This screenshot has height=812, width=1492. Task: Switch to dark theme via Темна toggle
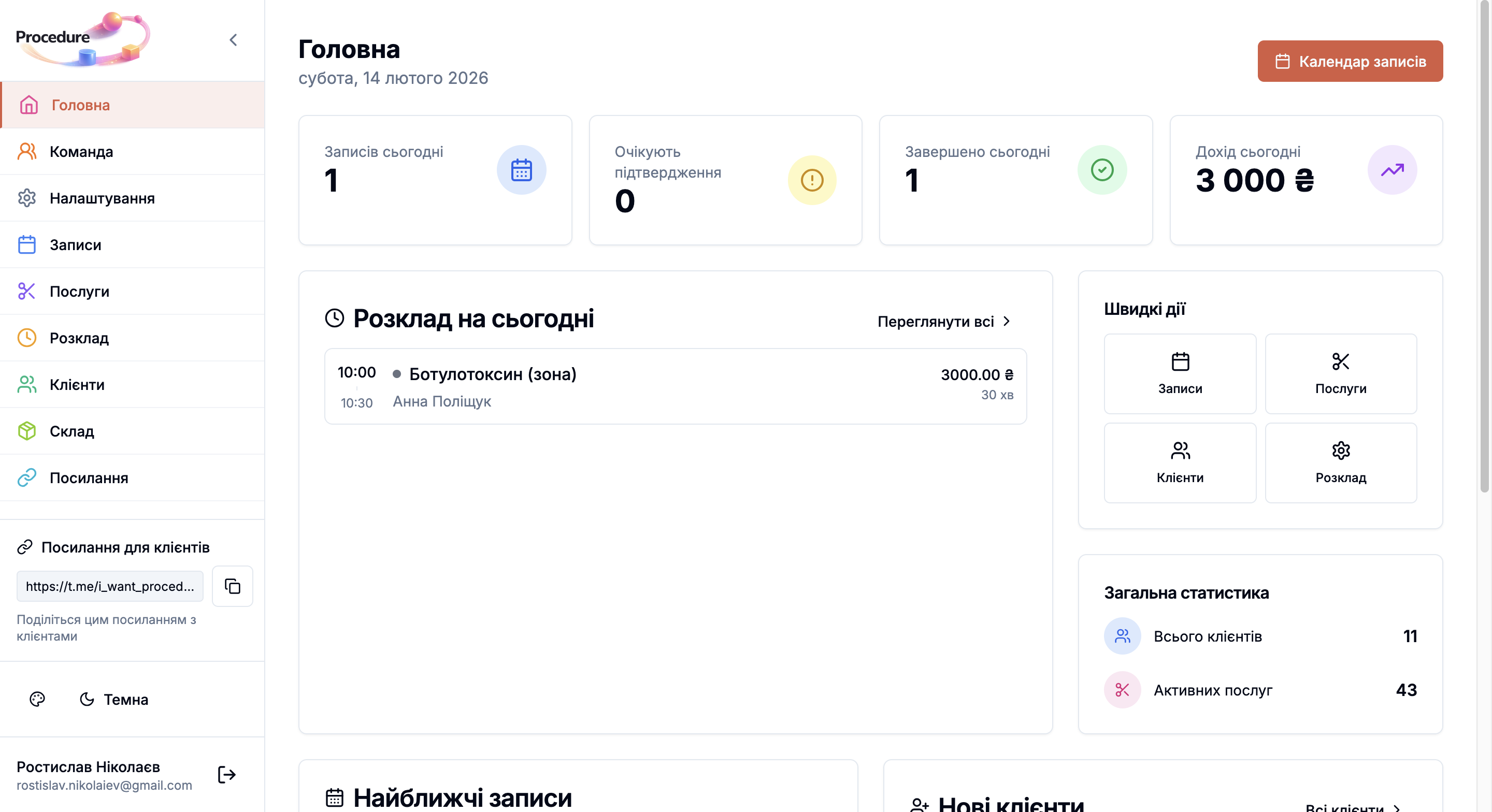[113, 700]
